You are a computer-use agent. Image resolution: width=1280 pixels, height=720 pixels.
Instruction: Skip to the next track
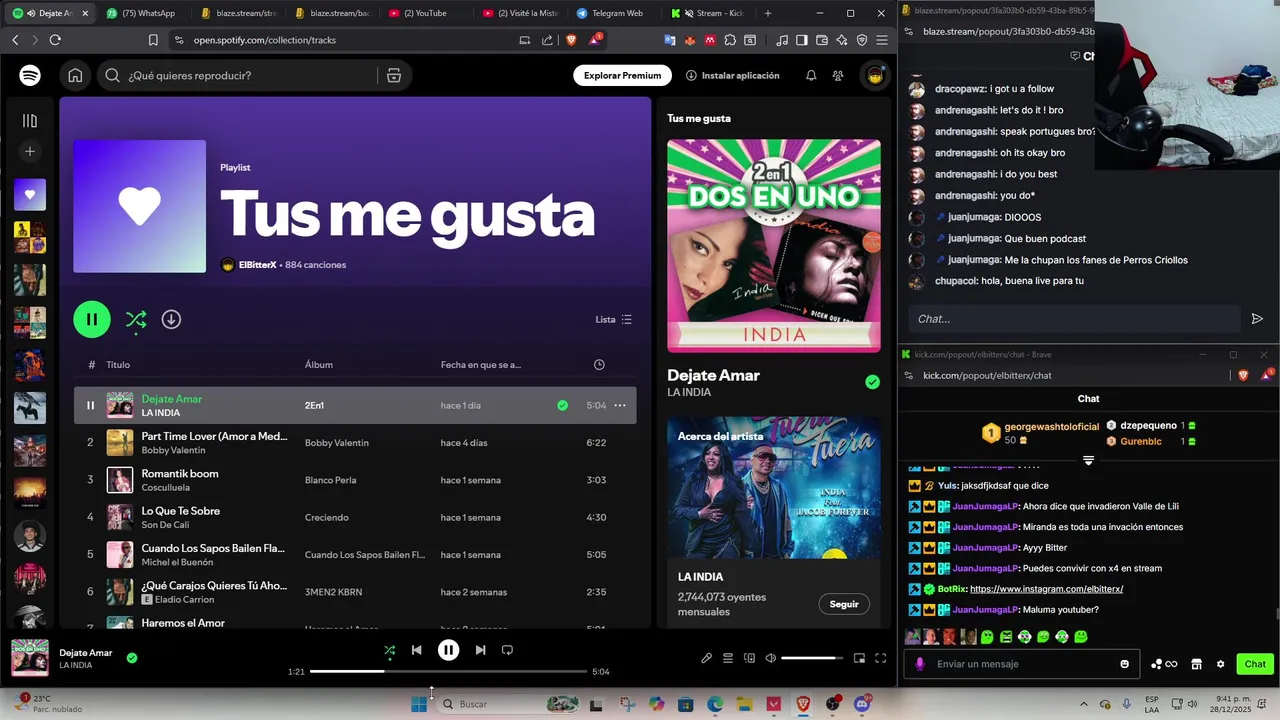tap(480, 650)
